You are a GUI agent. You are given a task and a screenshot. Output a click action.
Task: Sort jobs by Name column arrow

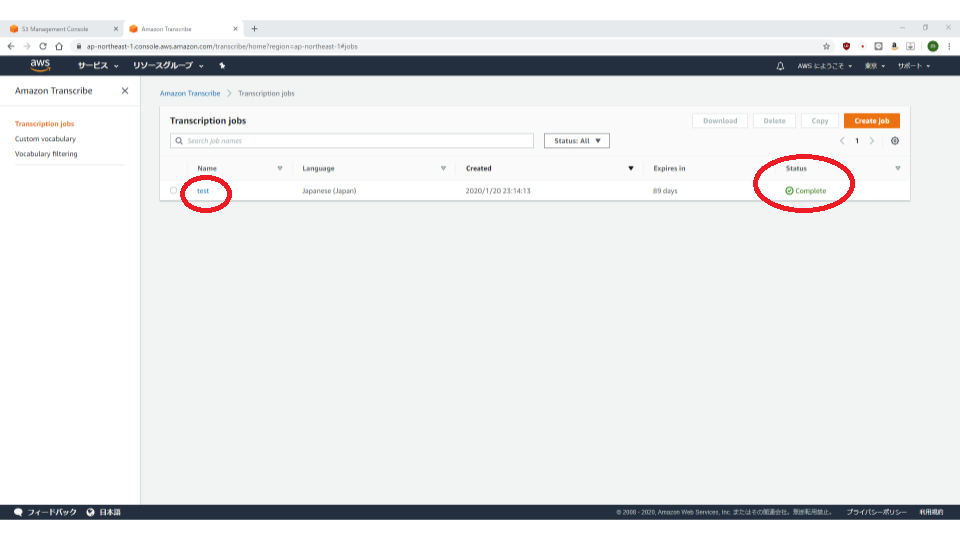(280, 168)
